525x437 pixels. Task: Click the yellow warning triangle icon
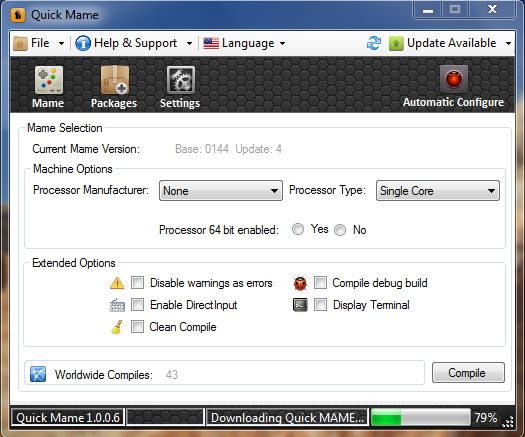click(x=117, y=283)
